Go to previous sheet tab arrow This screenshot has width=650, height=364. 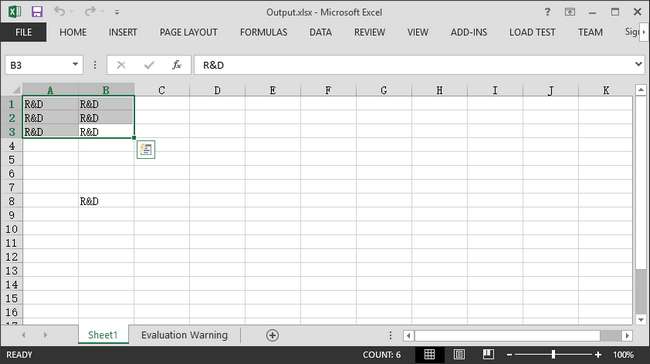(x=24, y=335)
